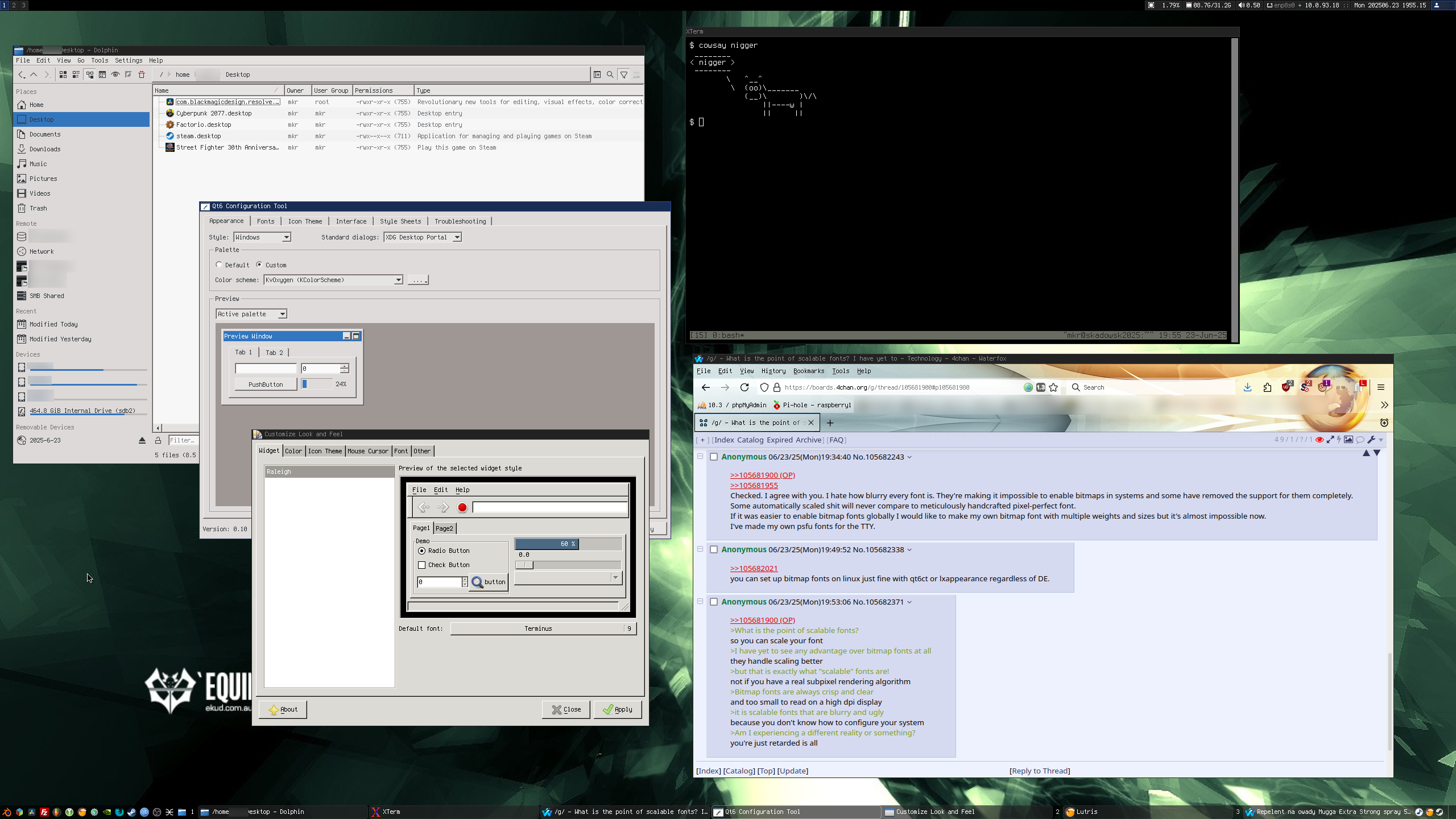Click the 4chan X wrench settings icon
This screenshot has width=1456, height=819.
pos(1371,440)
